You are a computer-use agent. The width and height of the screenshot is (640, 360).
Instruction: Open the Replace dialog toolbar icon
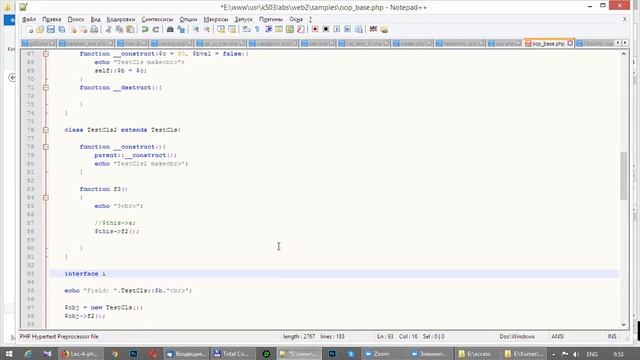tap(181, 29)
